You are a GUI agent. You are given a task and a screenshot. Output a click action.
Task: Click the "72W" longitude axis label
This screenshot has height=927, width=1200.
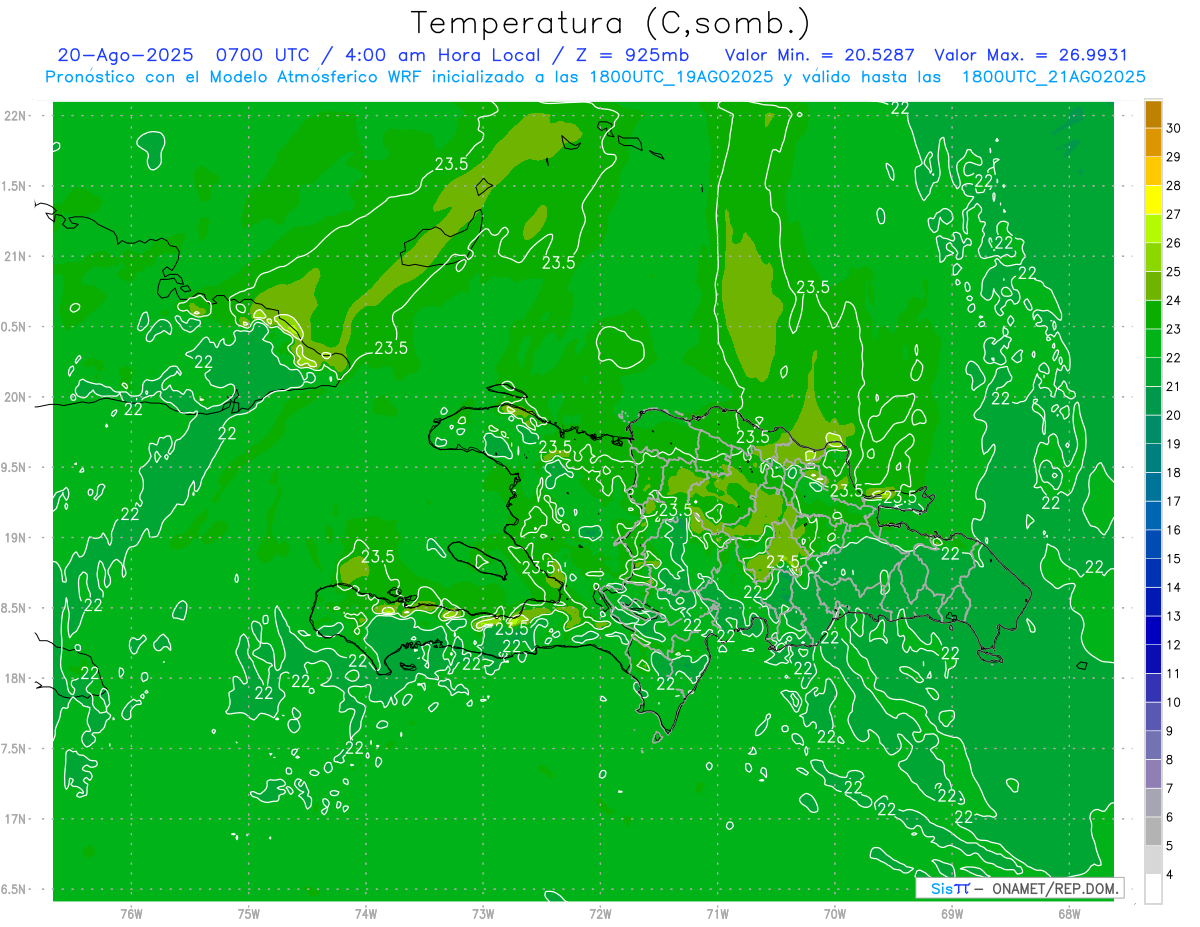click(600, 914)
